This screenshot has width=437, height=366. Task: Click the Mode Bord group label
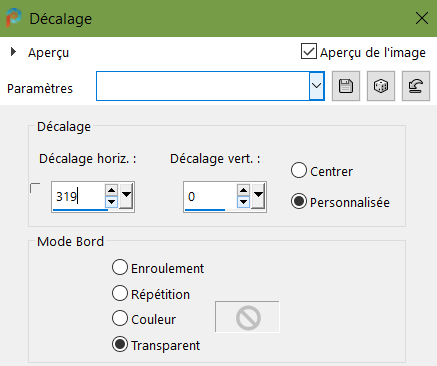point(70,241)
